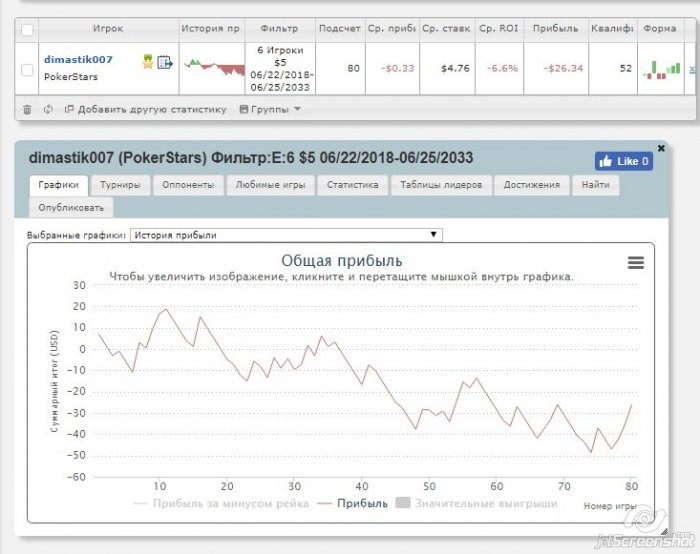Open the Опубликовать tab

(71, 208)
